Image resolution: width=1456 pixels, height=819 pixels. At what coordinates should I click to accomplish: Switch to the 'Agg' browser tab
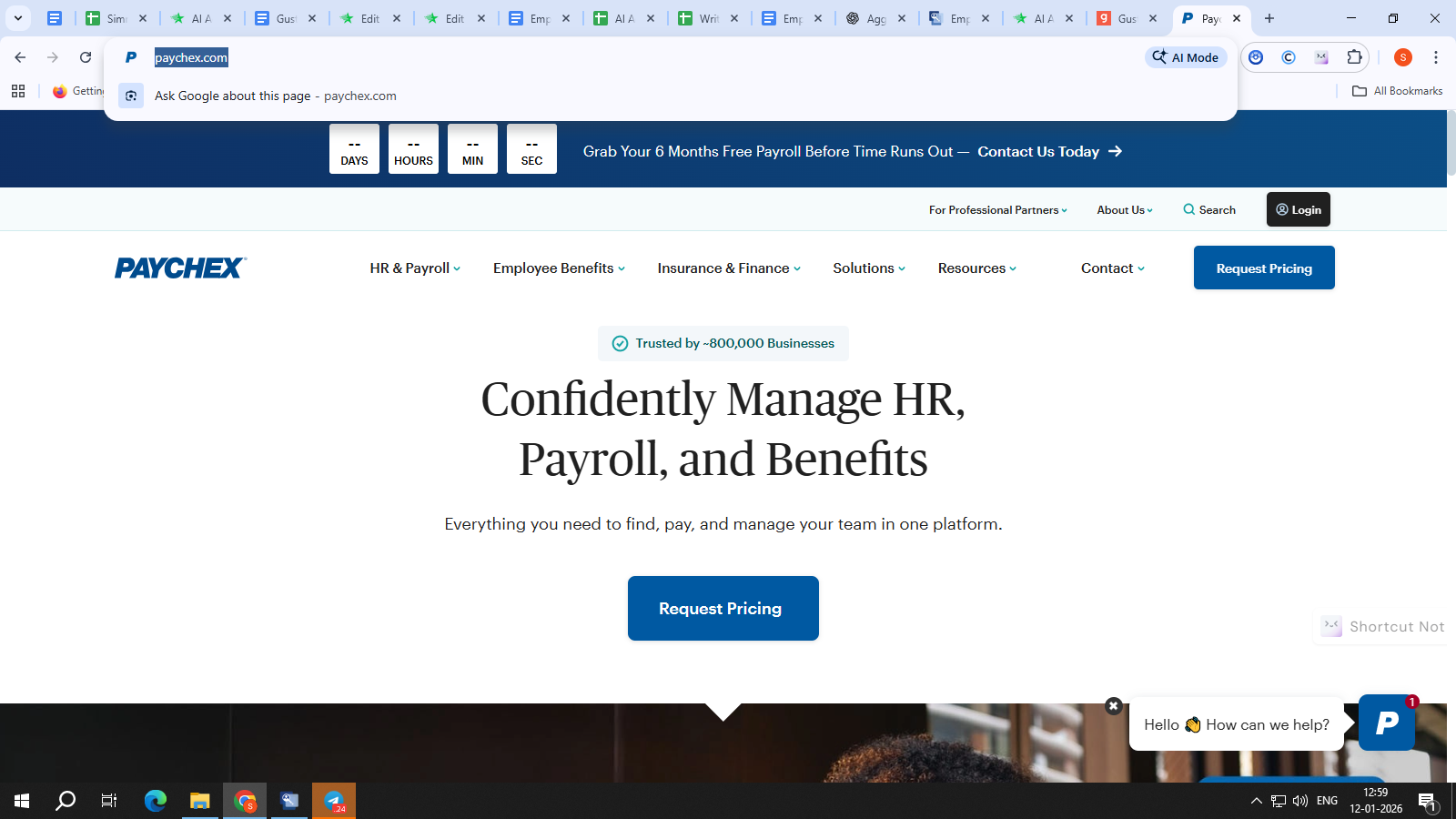(876, 18)
